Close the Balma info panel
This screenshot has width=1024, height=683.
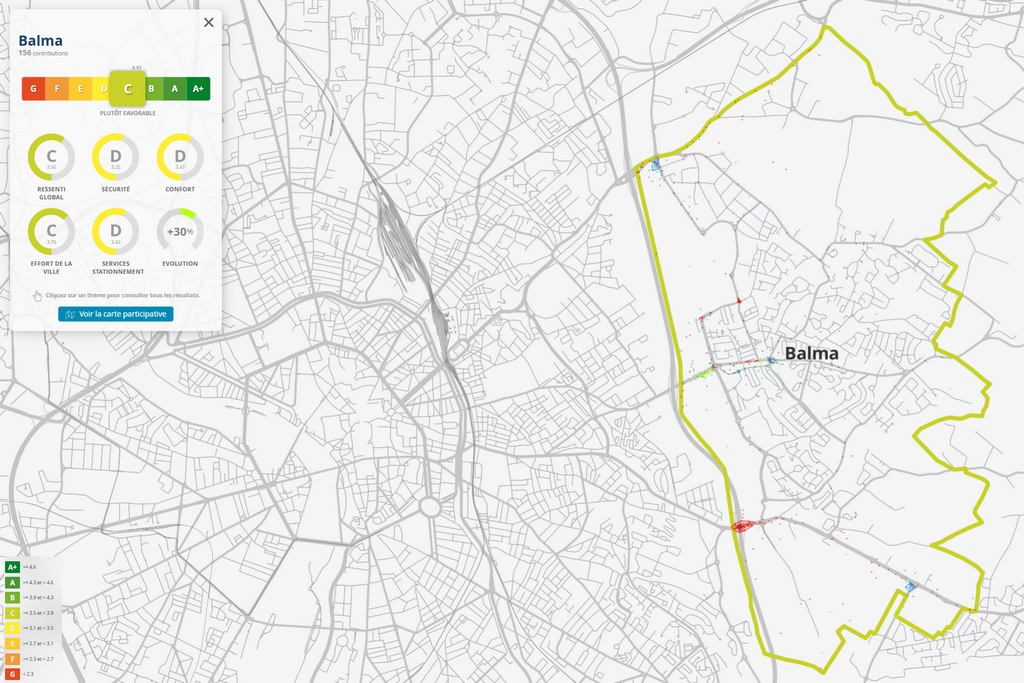(208, 22)
